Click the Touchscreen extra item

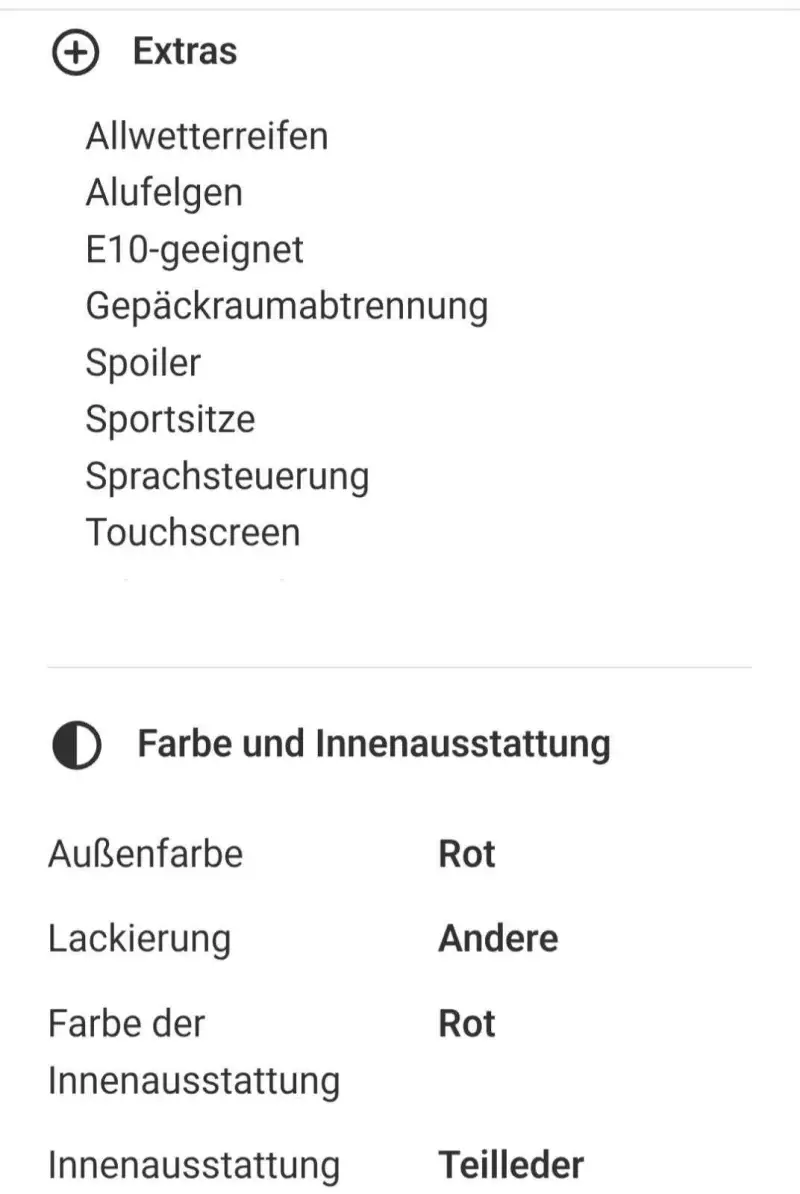click(193, 532)
